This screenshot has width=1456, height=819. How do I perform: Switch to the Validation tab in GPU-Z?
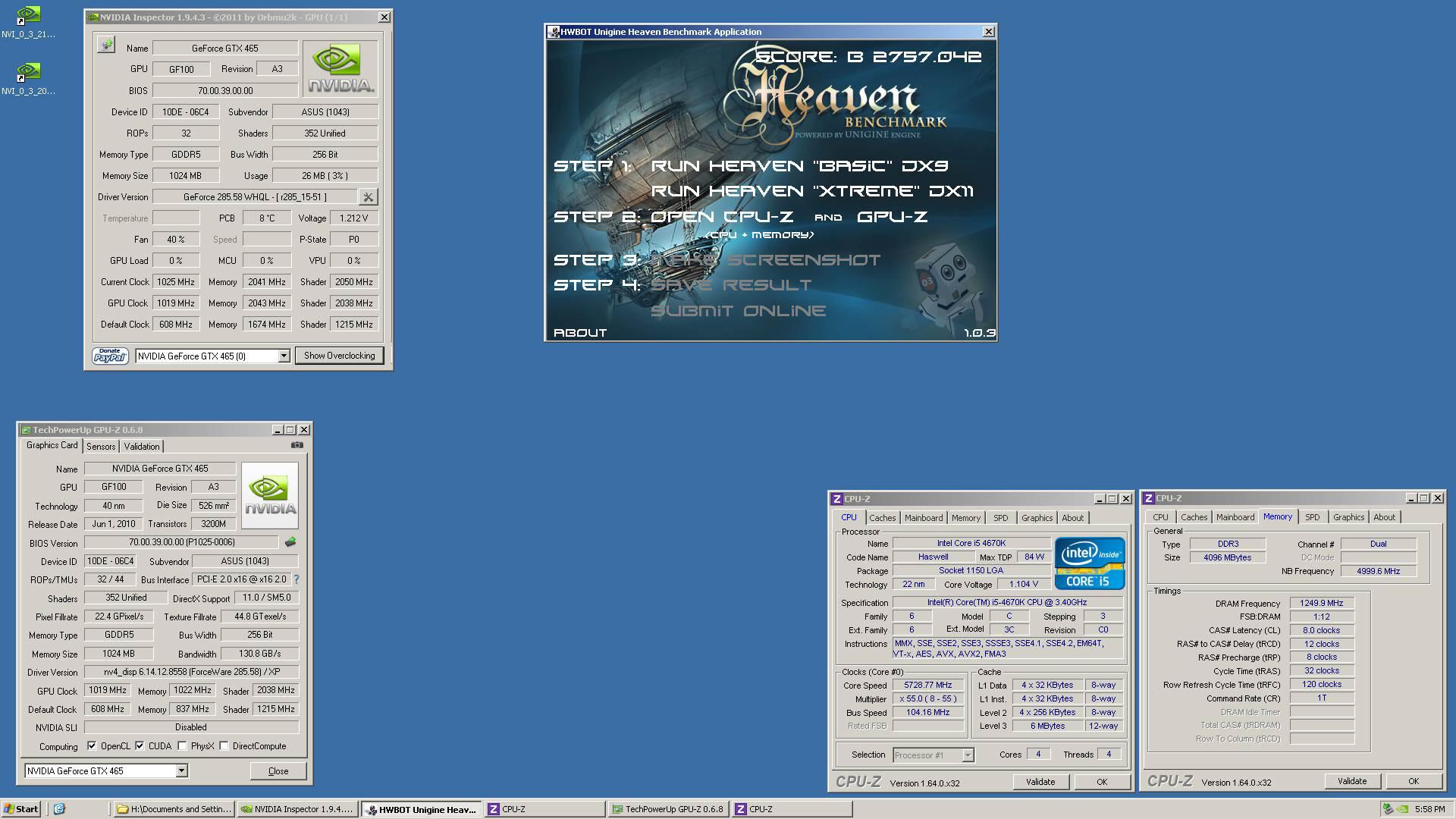point(142,447)
